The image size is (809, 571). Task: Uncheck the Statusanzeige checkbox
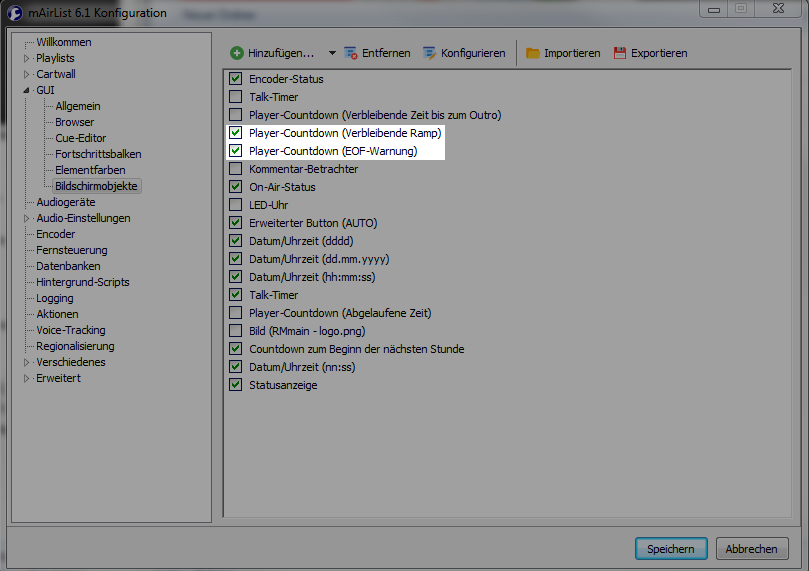[x=236, y=385]
